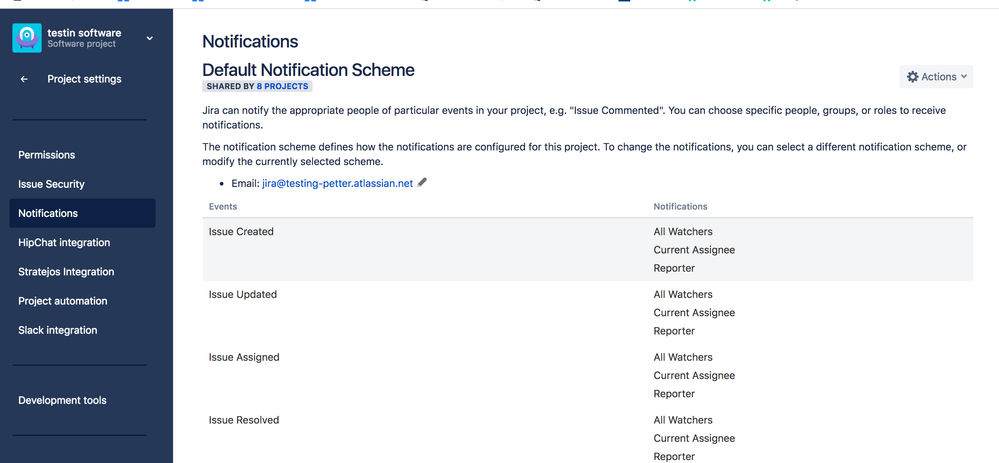This screenshot has height=463, width=999.
Task: Expand the project switcher chevron
Action: tap(149, 38)
